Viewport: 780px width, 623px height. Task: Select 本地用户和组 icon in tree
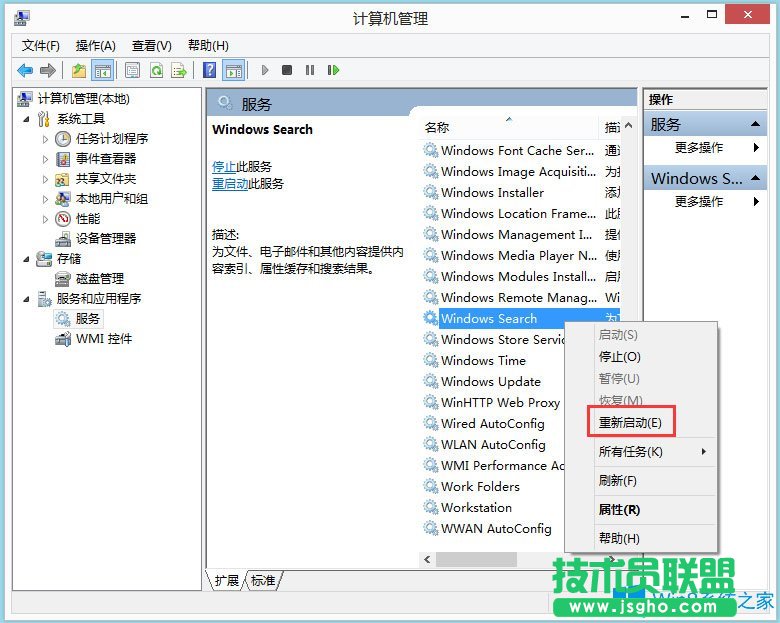pos(62,199)
